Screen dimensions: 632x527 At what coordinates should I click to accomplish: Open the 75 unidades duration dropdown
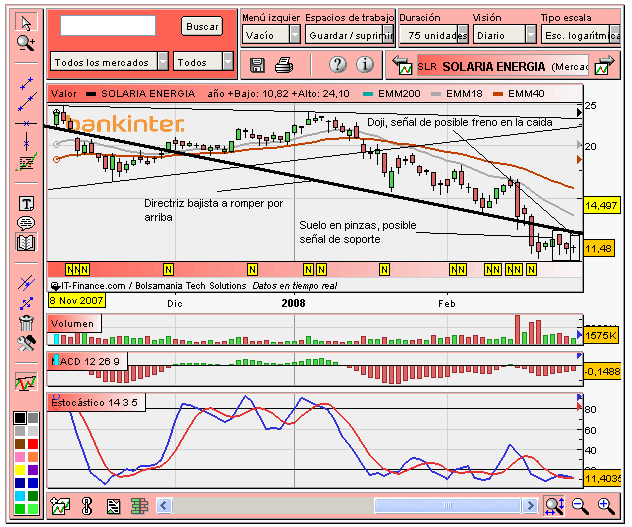(434, 35)
